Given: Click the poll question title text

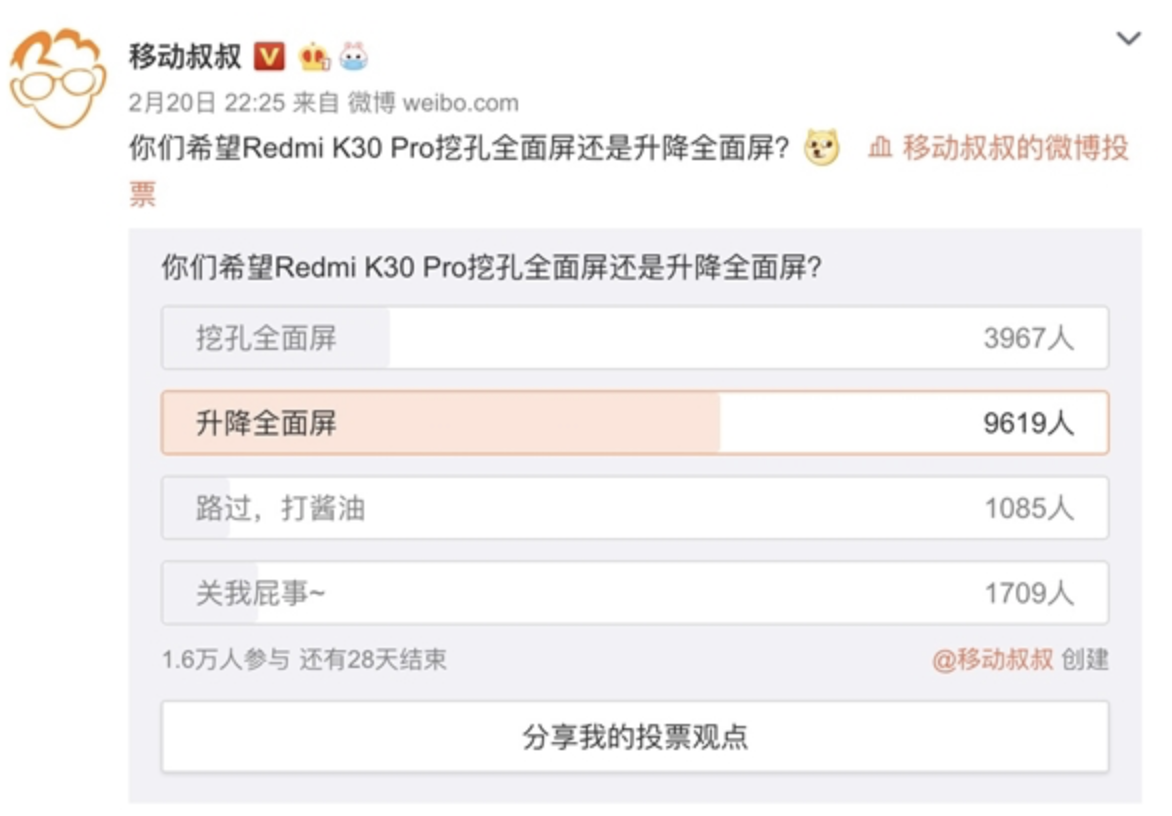Looking at the screenshot, I should click(491, 267).
